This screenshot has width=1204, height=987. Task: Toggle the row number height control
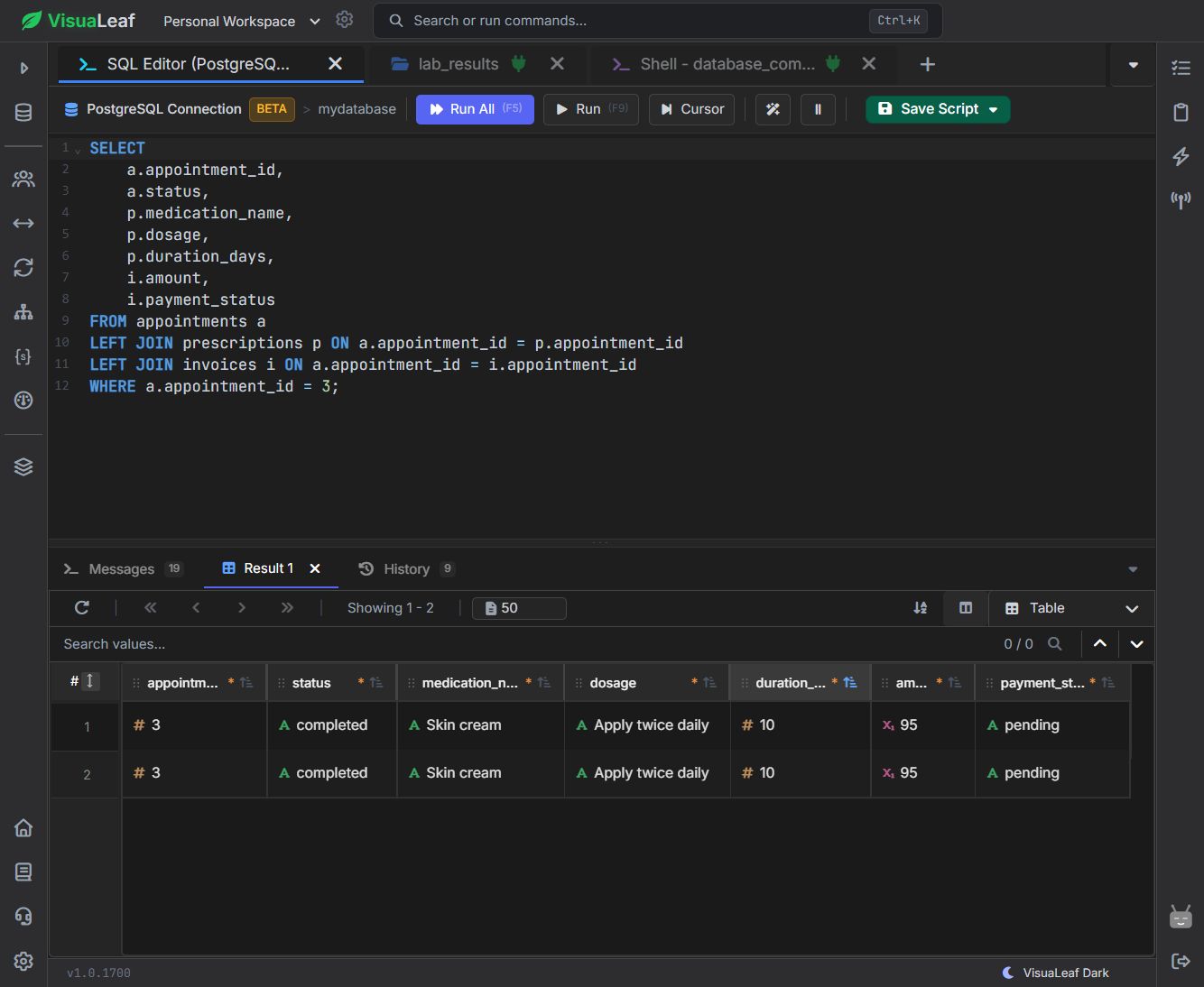pyautogui.click(x=90, y=681)
